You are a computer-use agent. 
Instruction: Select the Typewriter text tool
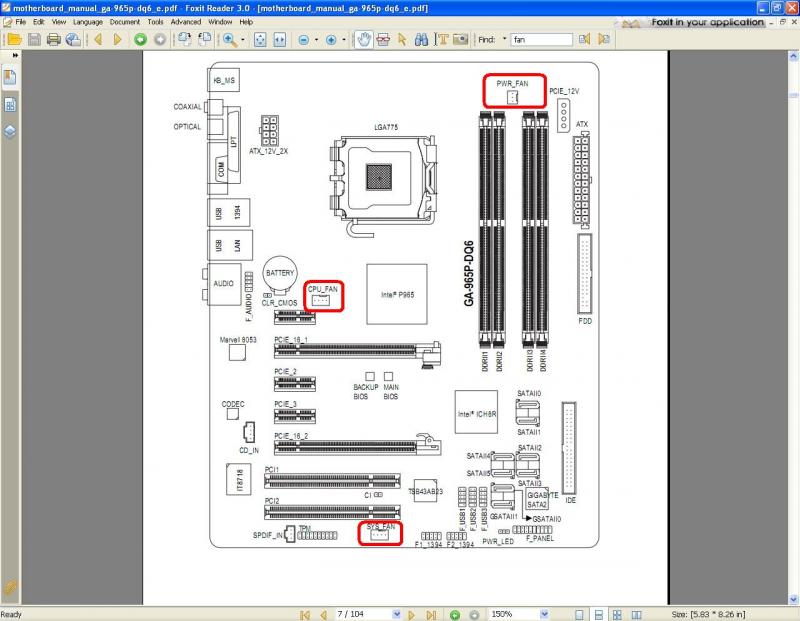441,39
